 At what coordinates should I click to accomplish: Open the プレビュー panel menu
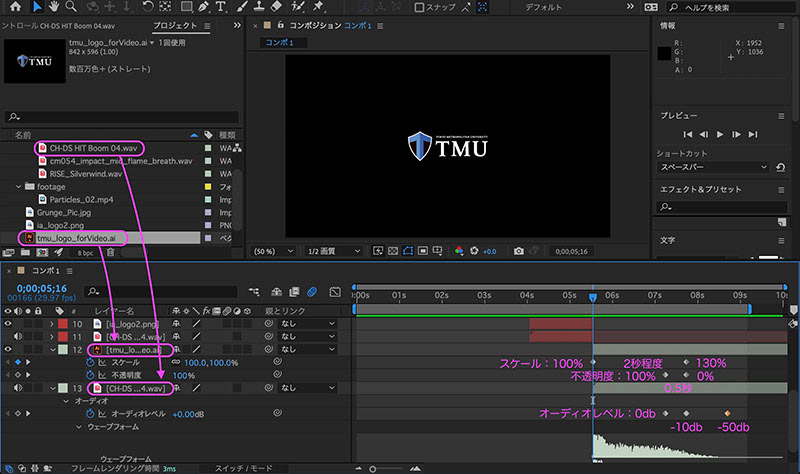[x=781, y=116]
